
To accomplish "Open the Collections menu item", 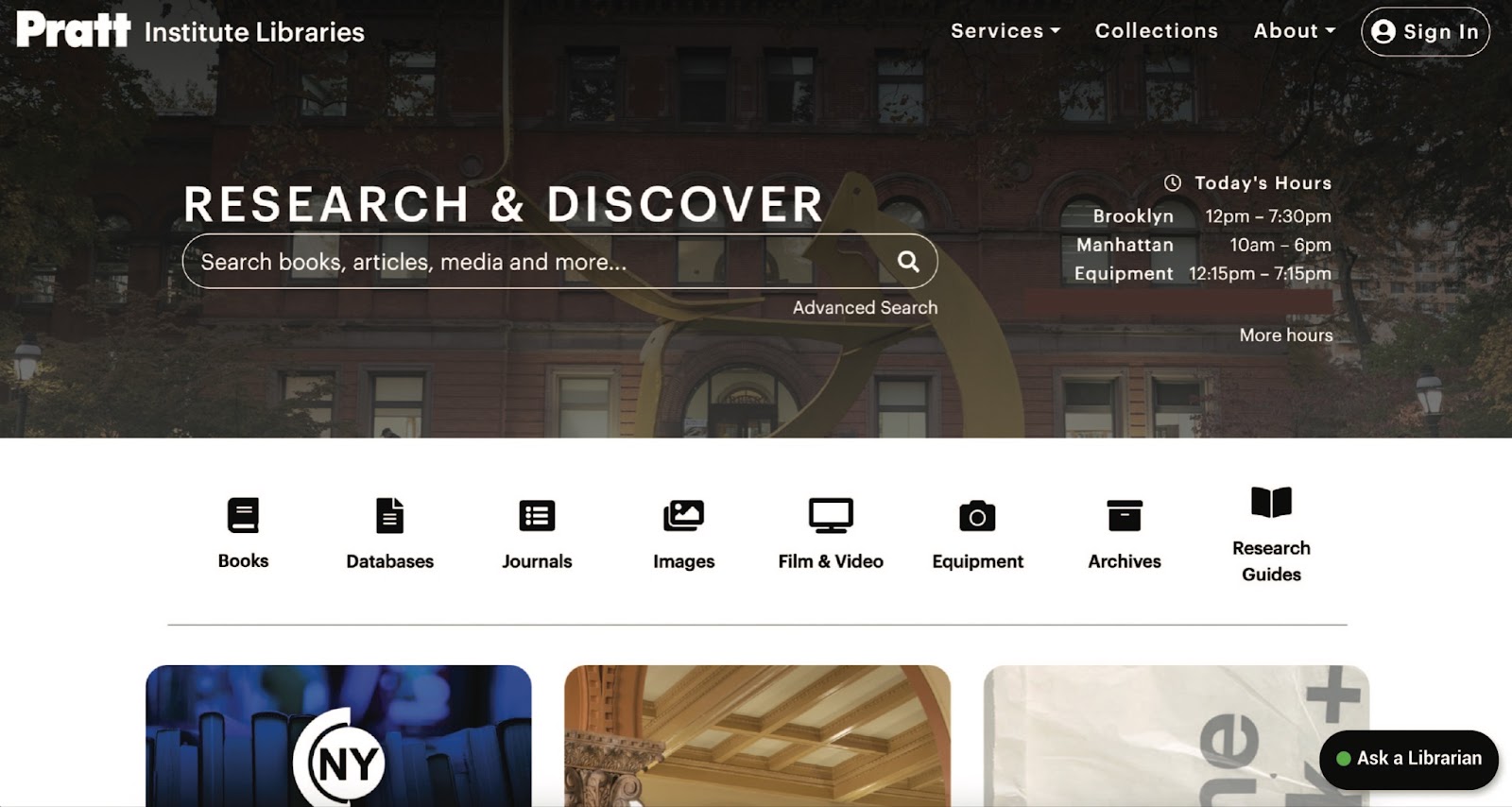I will (1156, 31).
